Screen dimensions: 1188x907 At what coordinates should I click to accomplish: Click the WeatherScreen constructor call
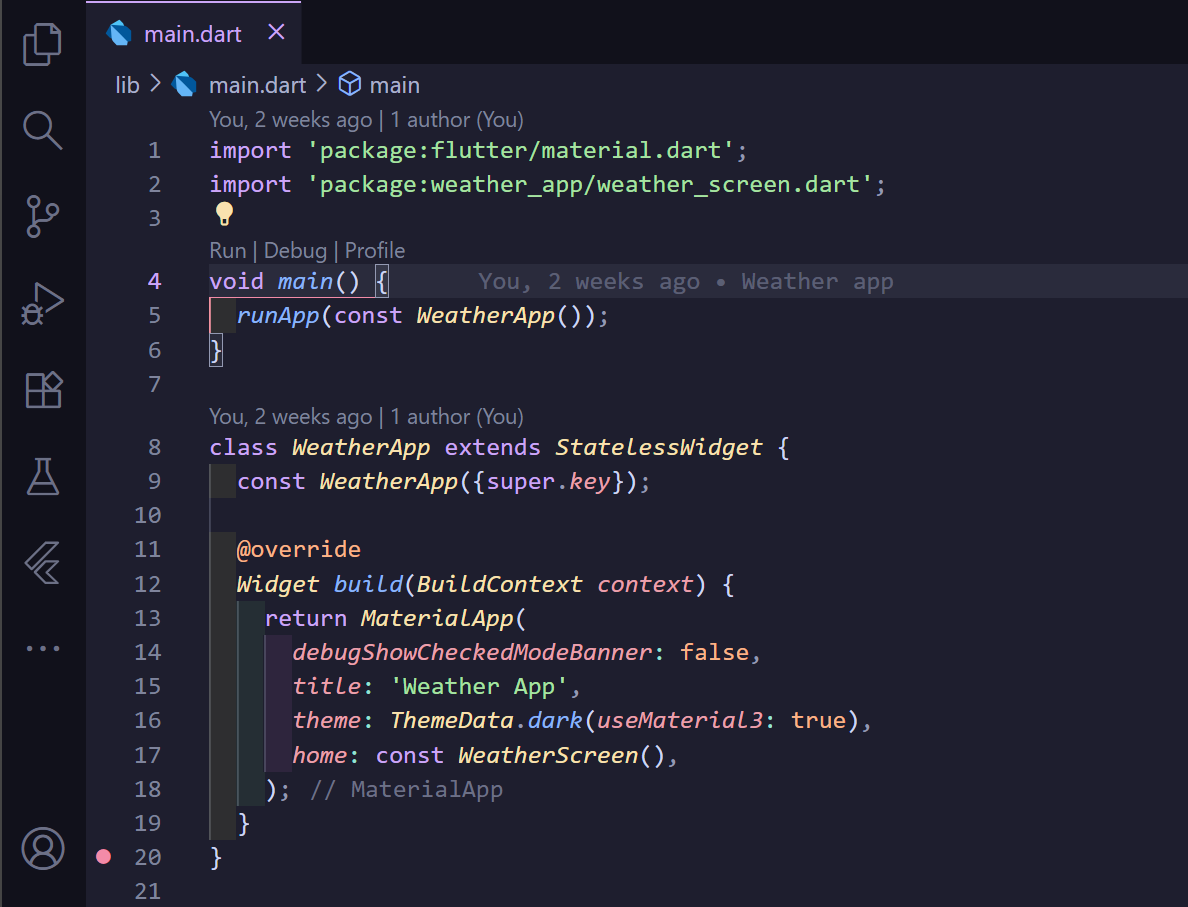coord(561,755)
